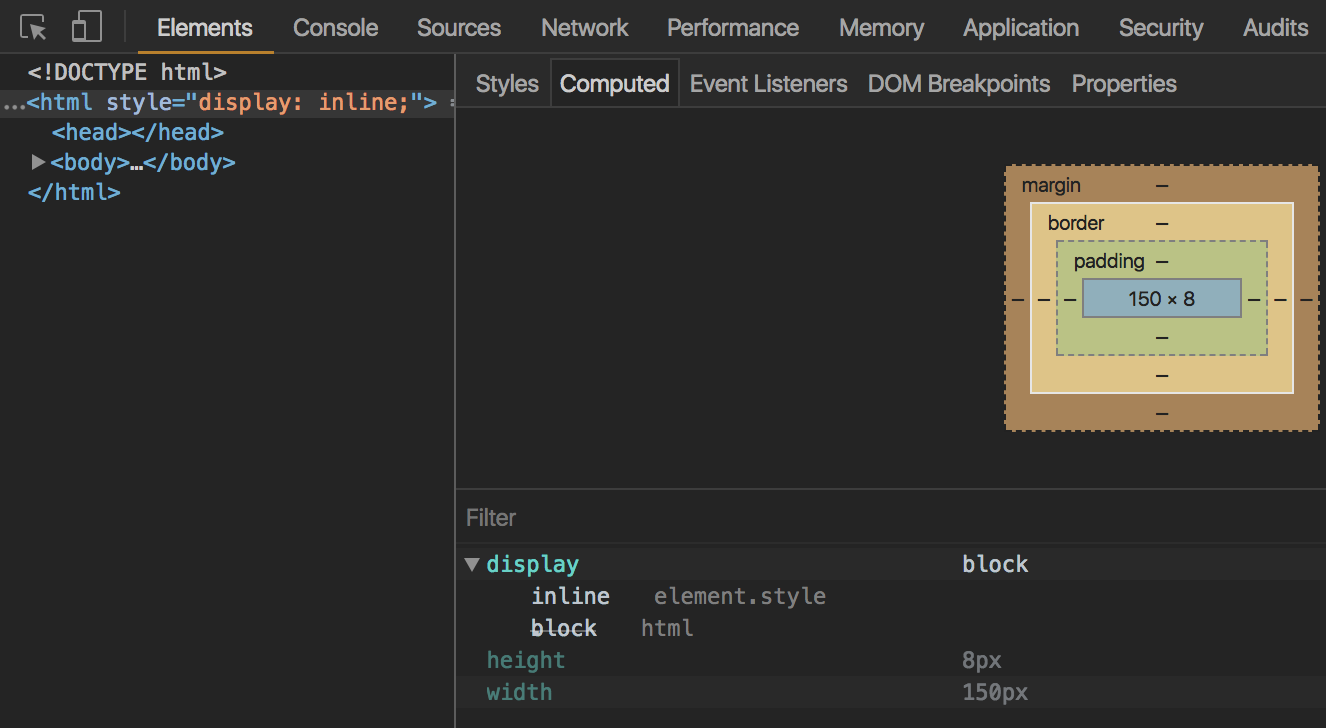Open the Console tab

(335, 28)
